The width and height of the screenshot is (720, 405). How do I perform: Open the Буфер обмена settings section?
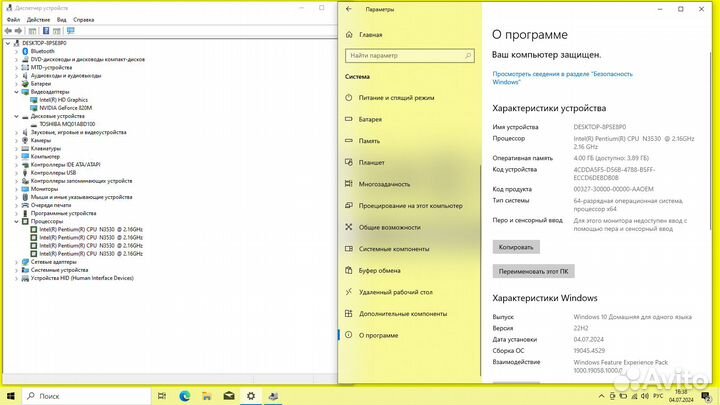[x=379, y=270]
